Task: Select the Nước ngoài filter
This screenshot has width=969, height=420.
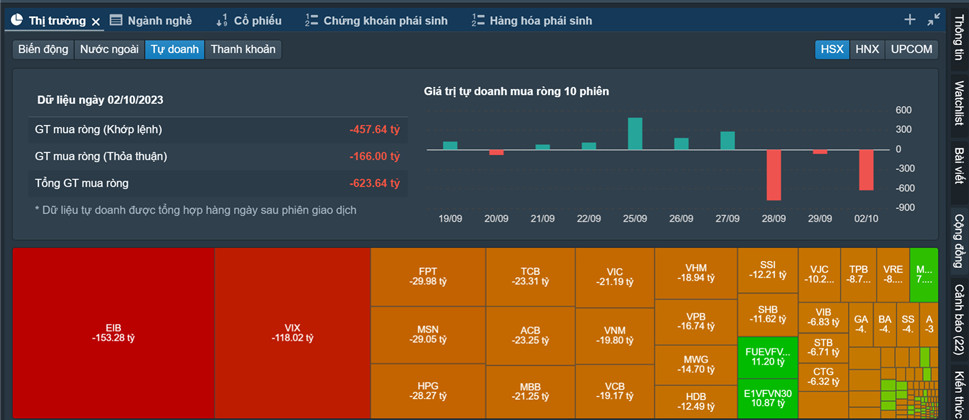Action: click(x=108, y=49)
